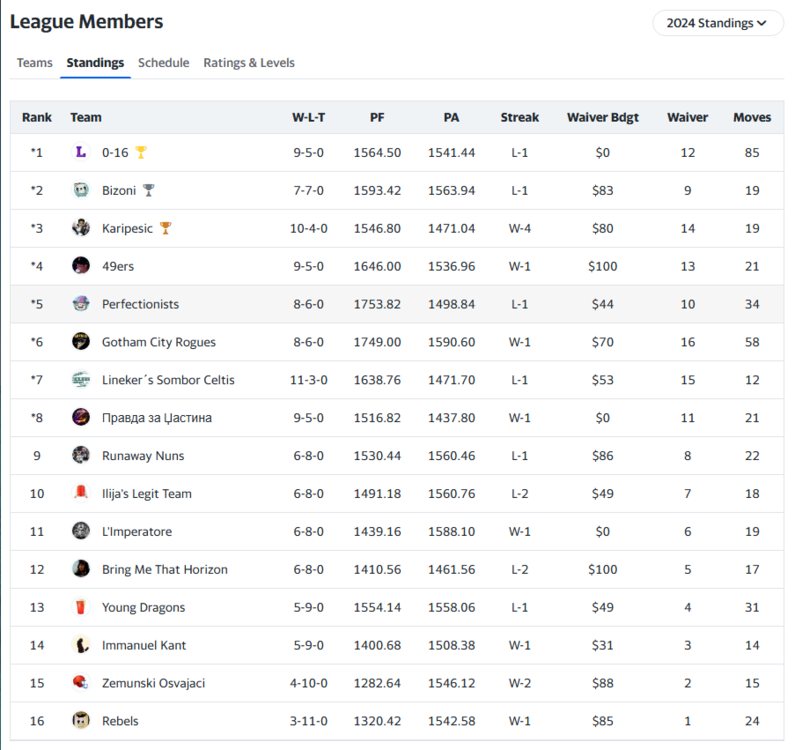Click the Rebels team avatar

tap(81, 721)
